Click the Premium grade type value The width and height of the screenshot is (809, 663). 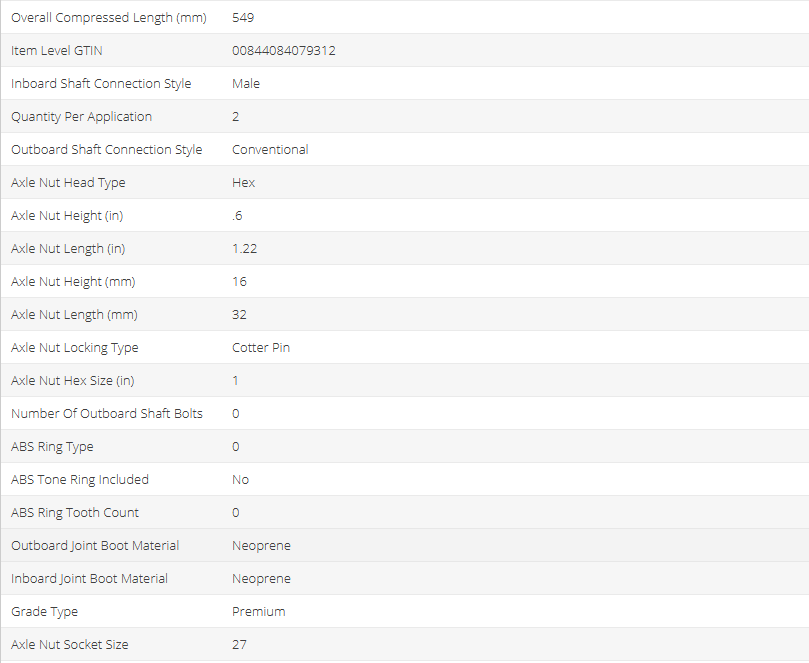[x=258, y=612]
